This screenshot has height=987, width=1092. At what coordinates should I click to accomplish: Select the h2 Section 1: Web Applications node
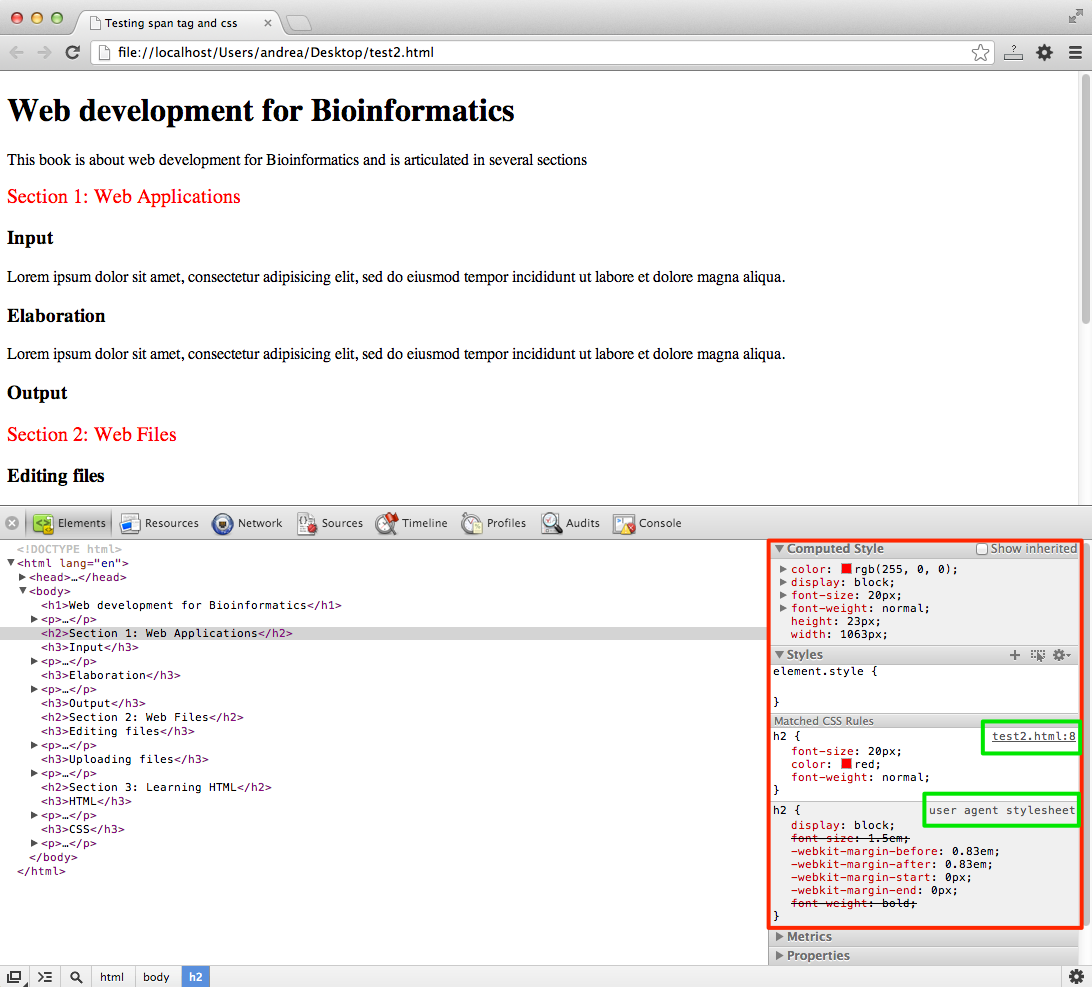[166, 633]
